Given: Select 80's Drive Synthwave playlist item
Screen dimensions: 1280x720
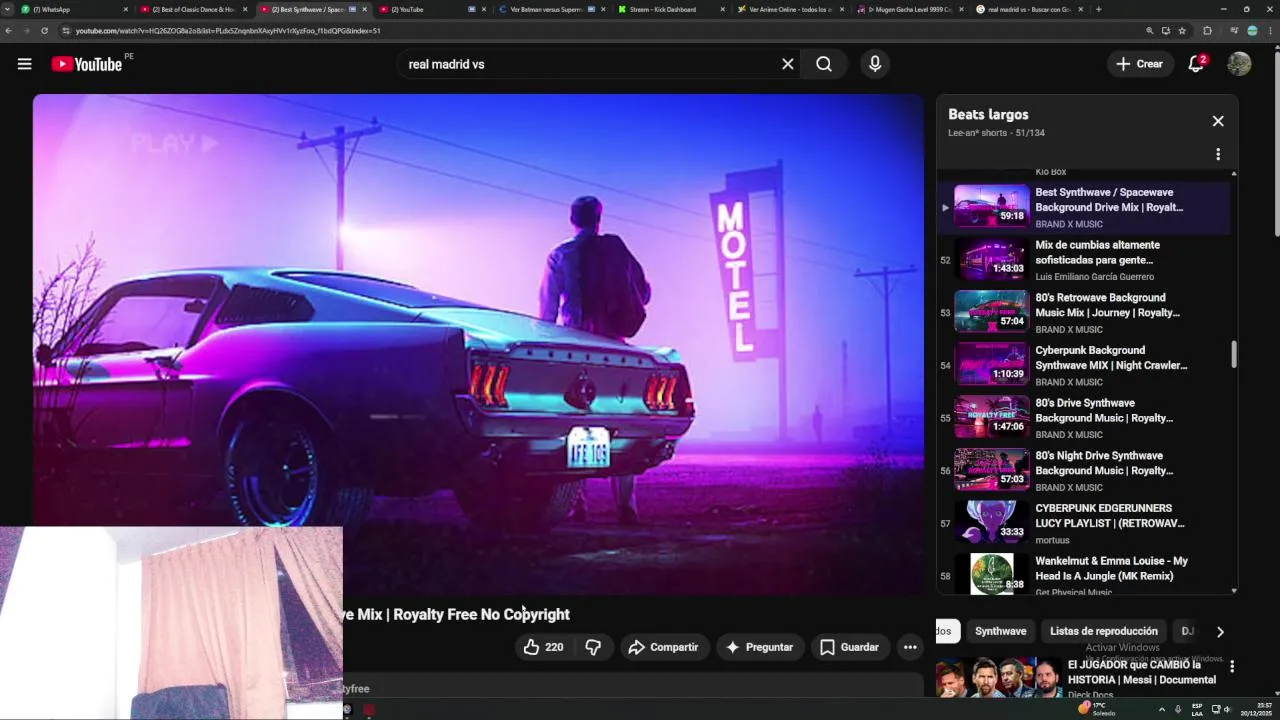Looking at the screenshot, I should (1084, 418).
